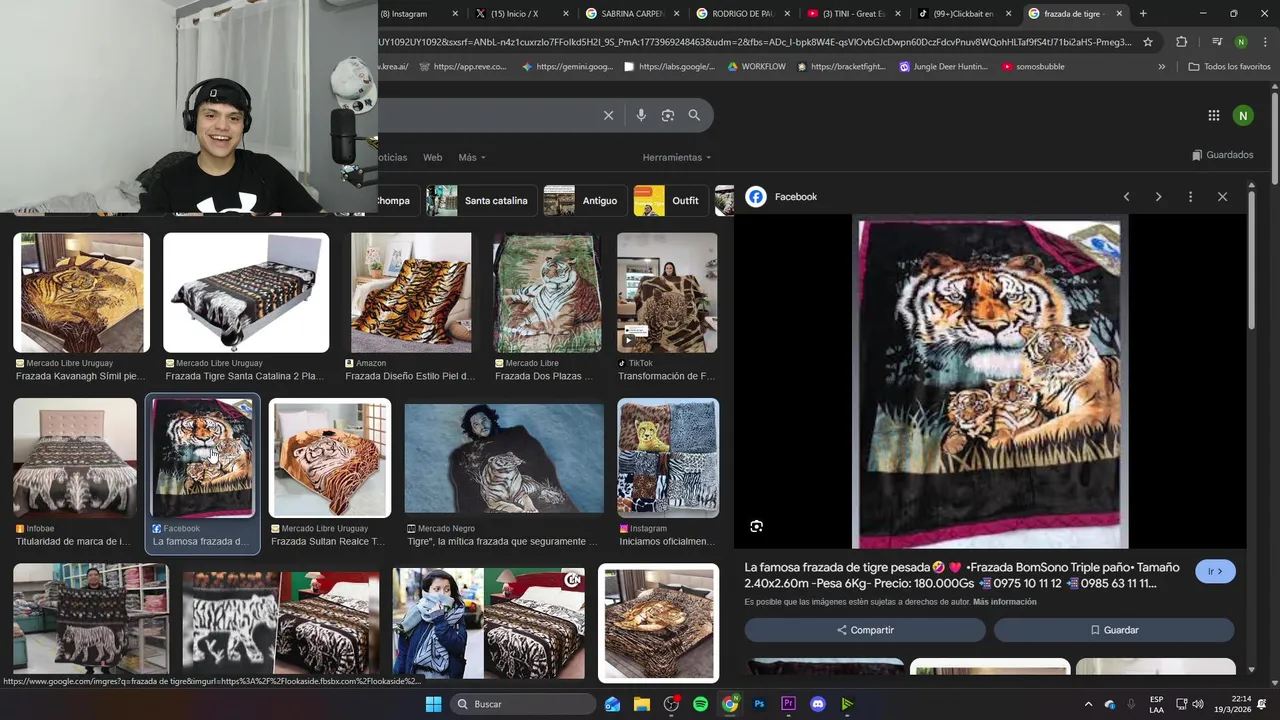Open a new browser tab
The height and width of the screenshot is (720, 1280).
[1143, 14]
